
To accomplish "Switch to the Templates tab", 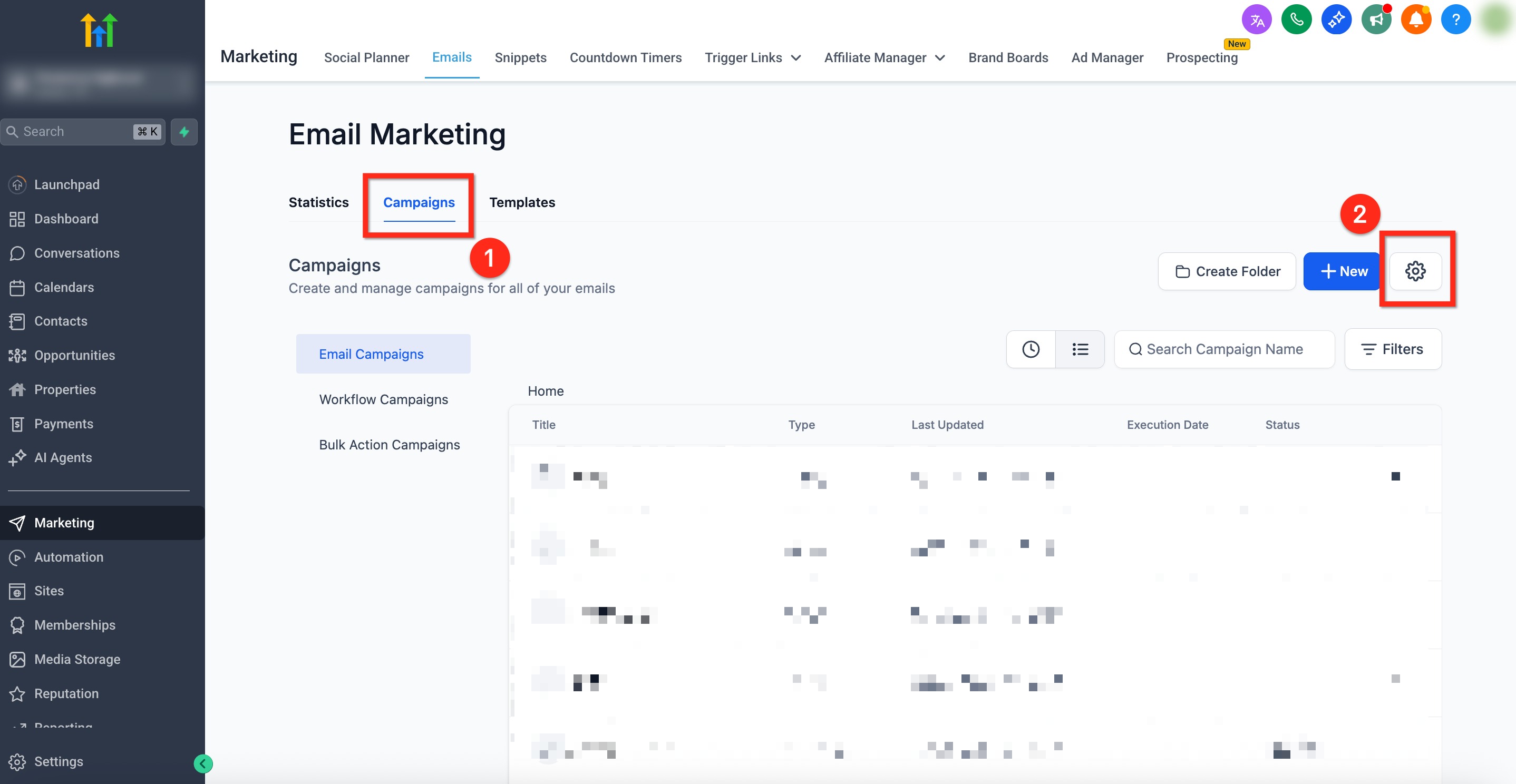I will click(521, 202).
